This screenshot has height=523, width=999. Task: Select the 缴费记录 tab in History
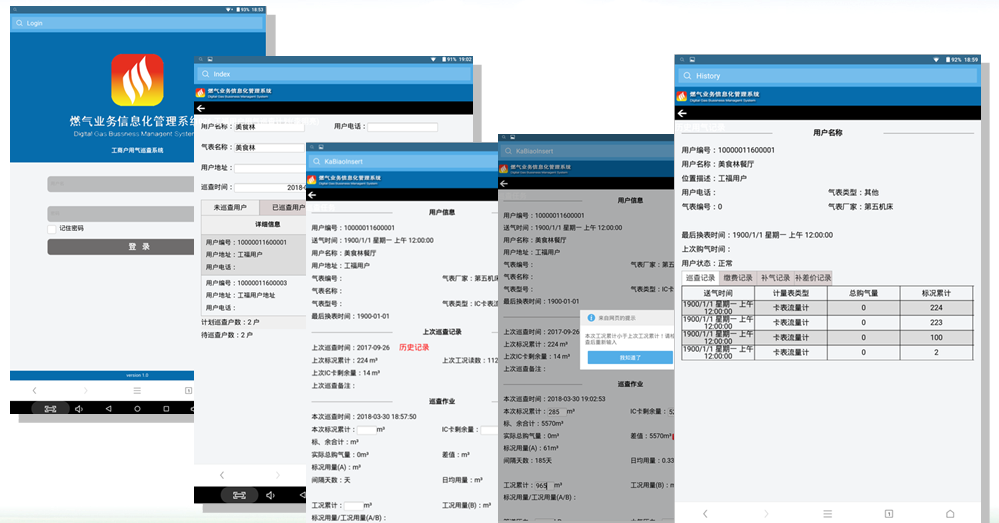[738, 278]
